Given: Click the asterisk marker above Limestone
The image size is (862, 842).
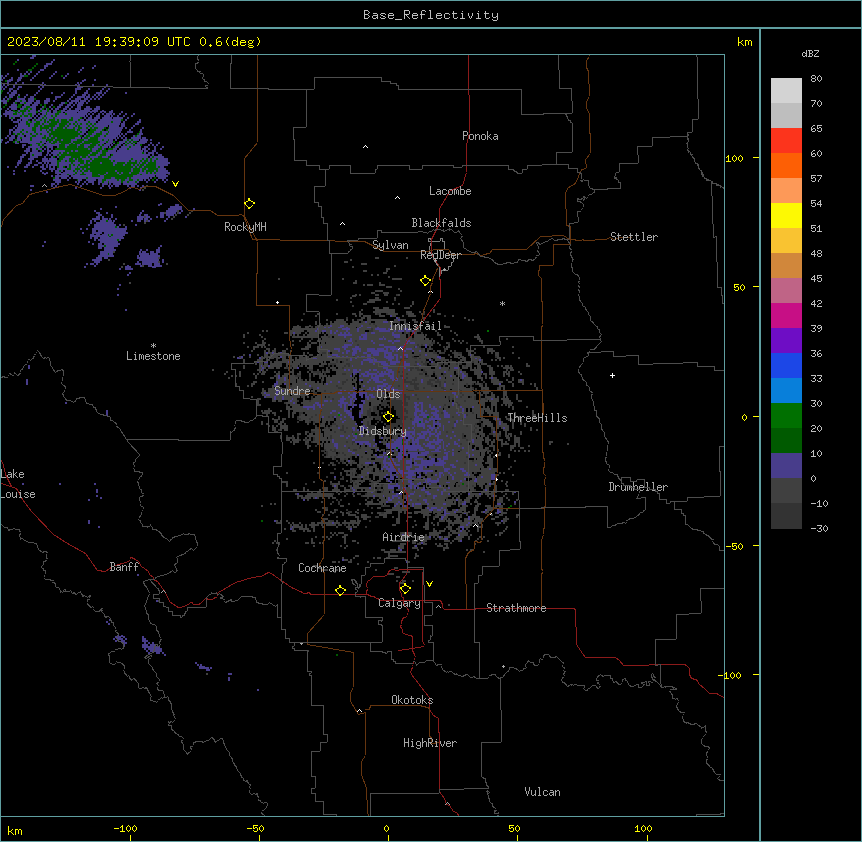Looking at the screenshot, I should coord(153,346).
